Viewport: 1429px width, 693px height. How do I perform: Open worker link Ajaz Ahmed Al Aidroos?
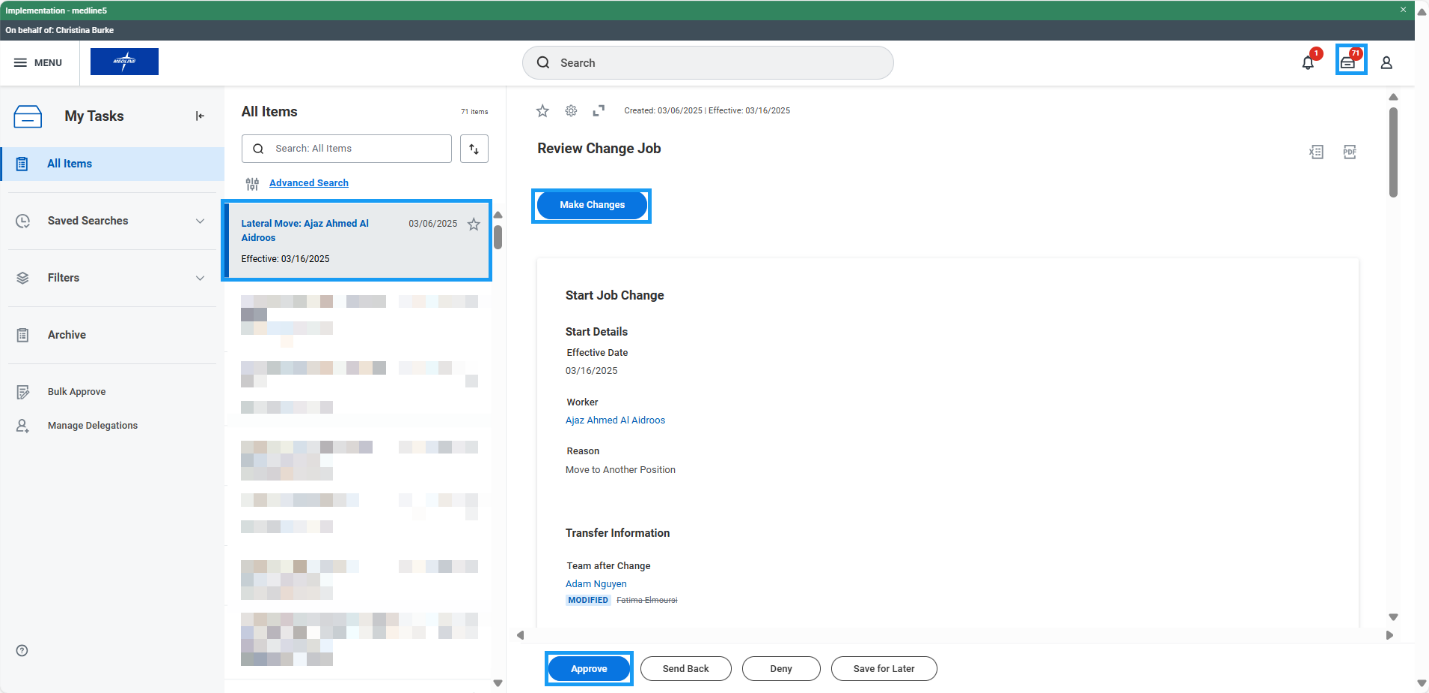tap(615, 420)
